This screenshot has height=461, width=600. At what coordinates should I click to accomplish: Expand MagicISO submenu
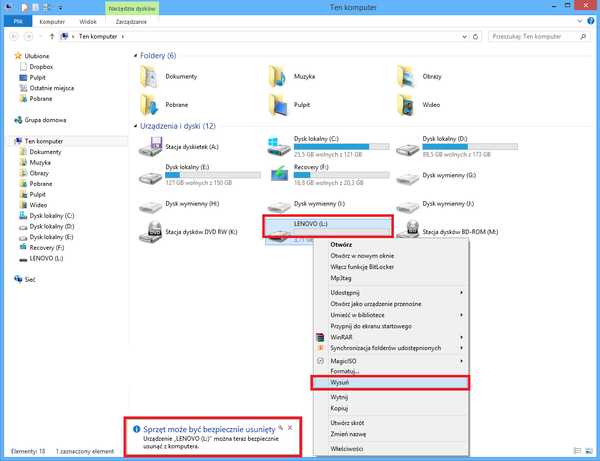(x=461, y=361)
